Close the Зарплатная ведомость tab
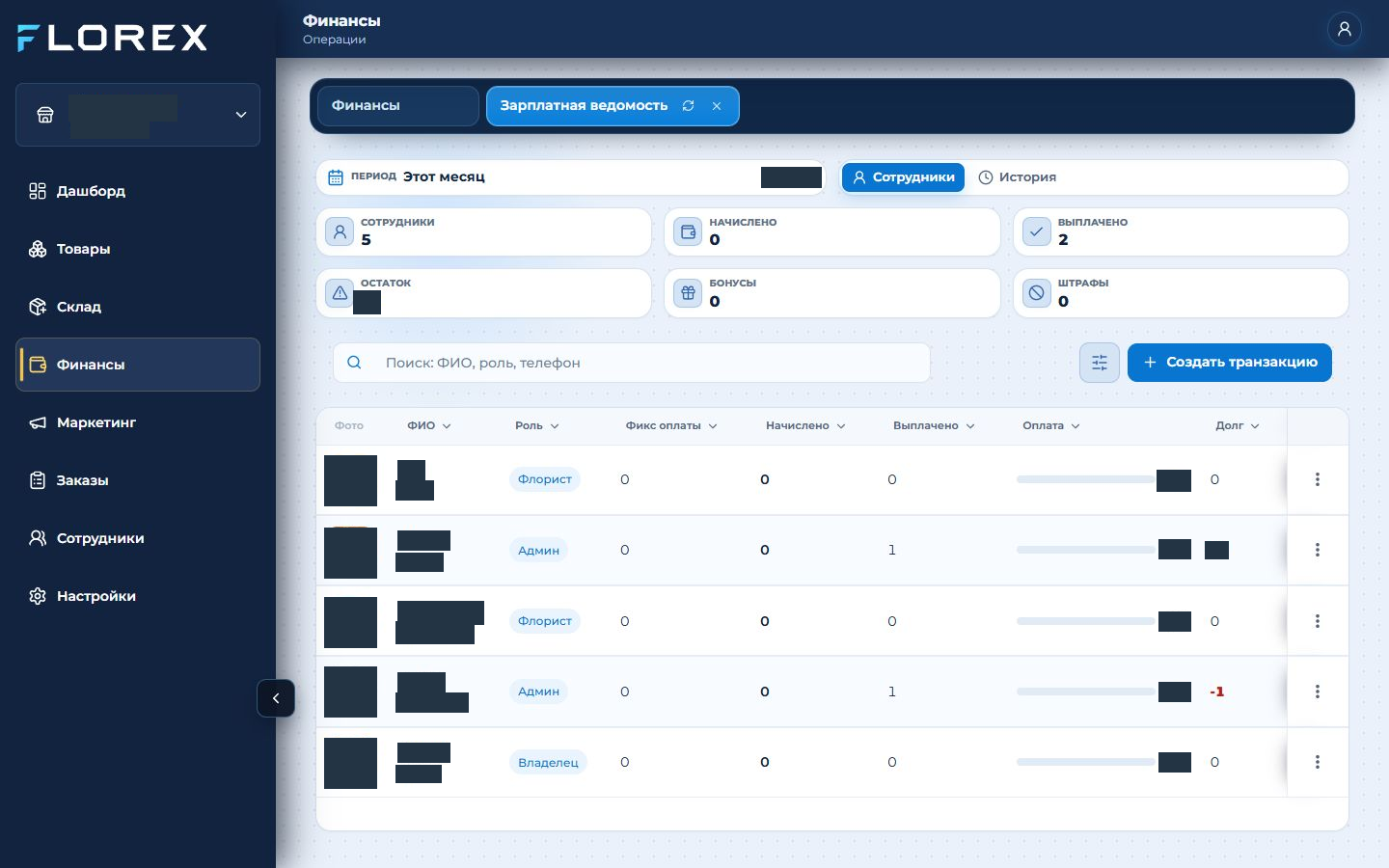 [x=717, y=106]
